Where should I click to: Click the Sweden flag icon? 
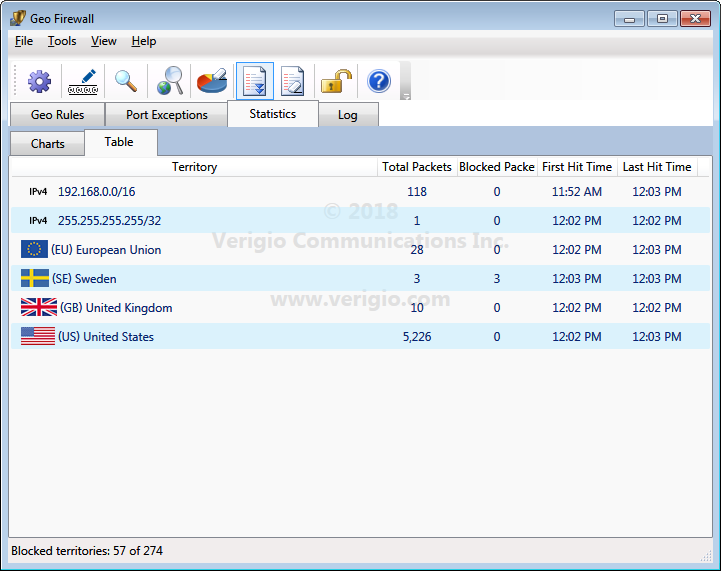[x=35, y=278]
